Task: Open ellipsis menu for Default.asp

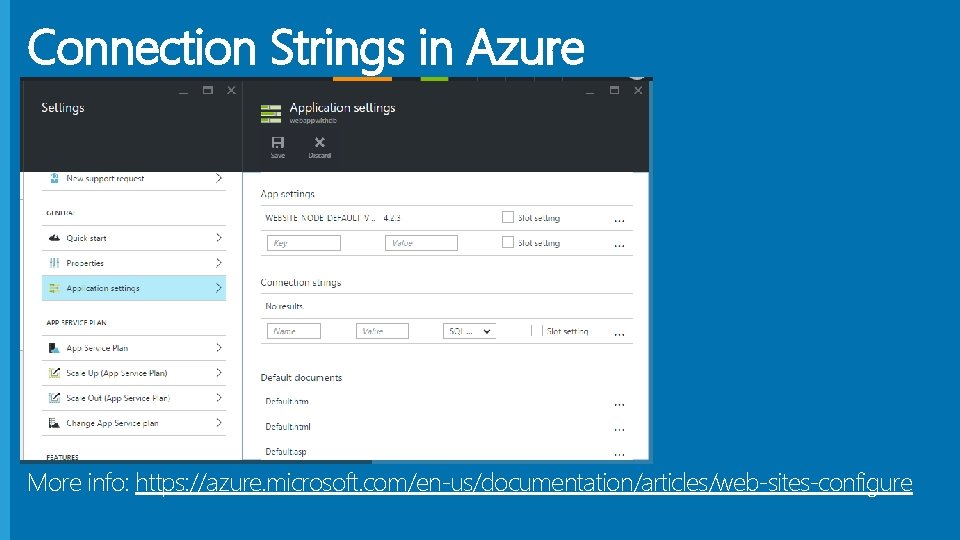Action: click(x=619, y=455)
